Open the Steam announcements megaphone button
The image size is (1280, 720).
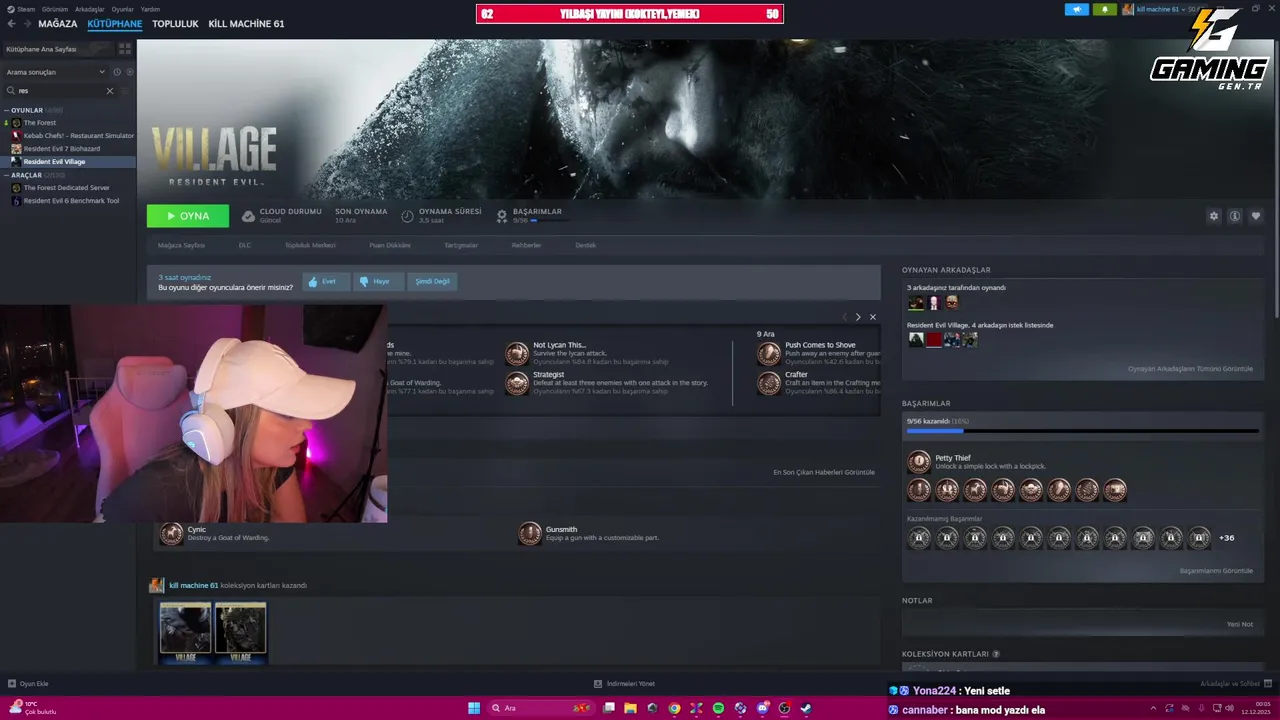click(1077, 9)
